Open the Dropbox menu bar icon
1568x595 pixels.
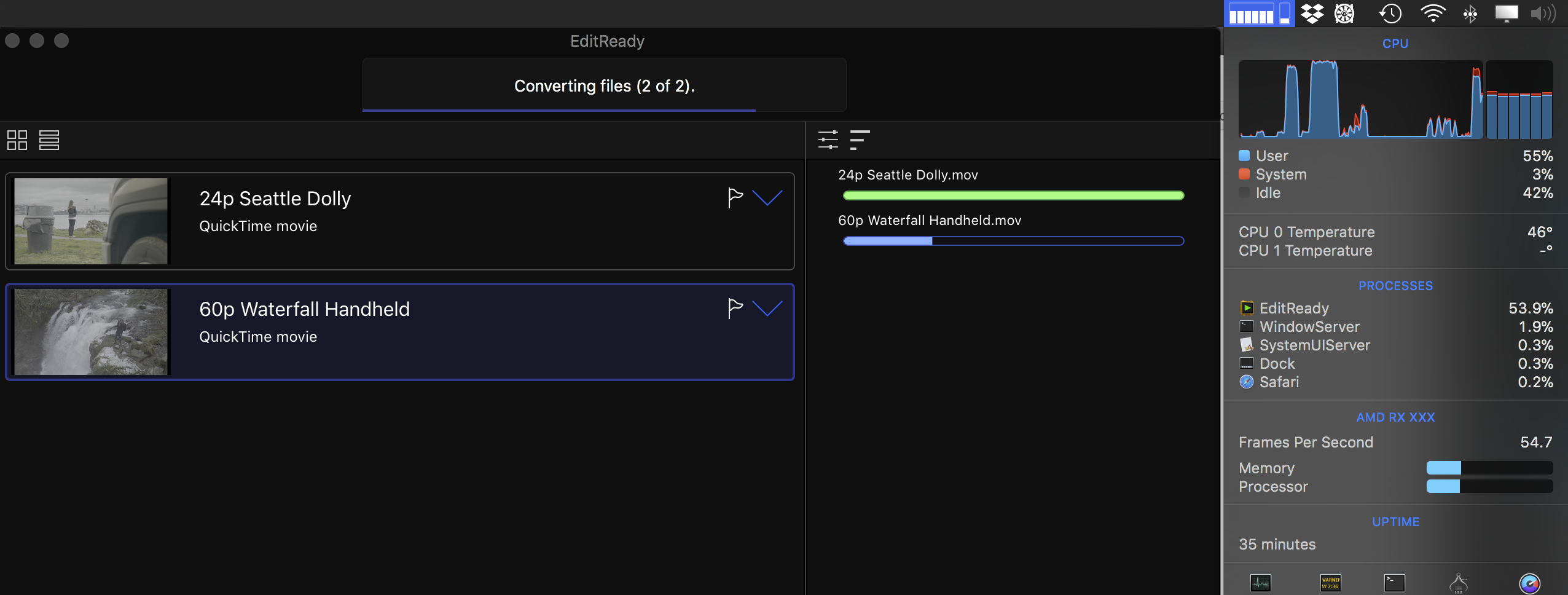click(1312, 14)
